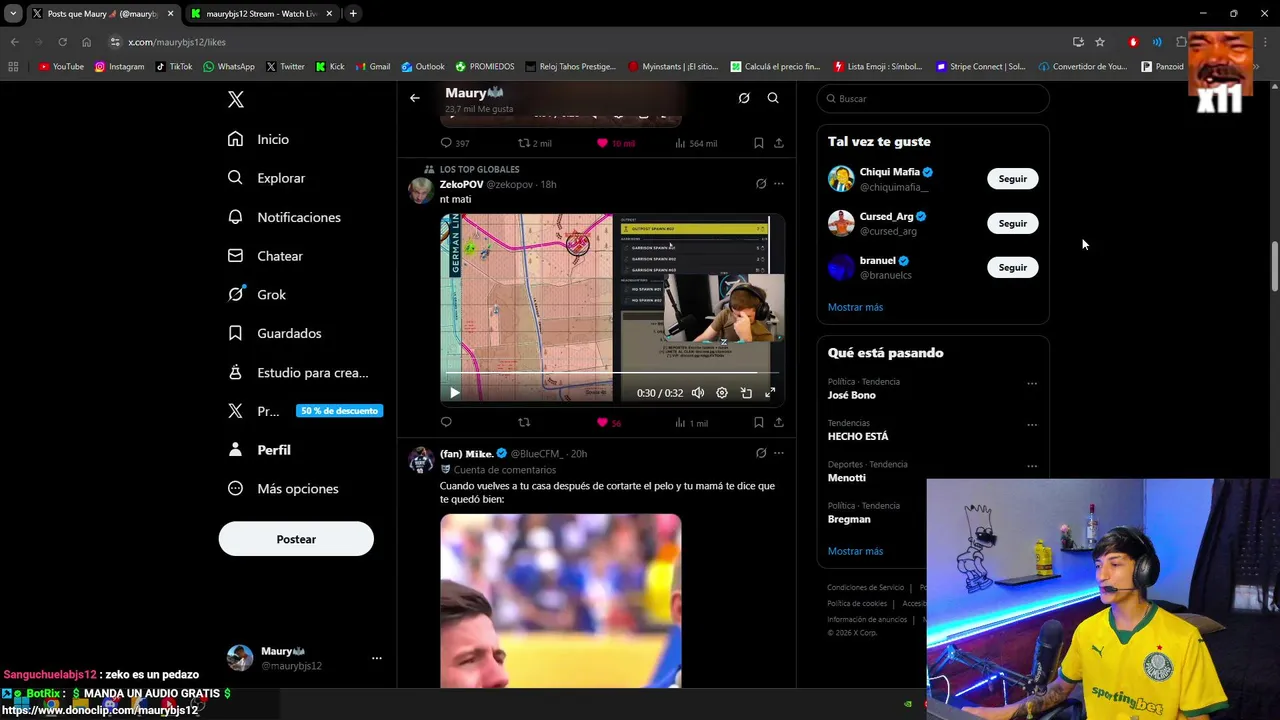Bookmark this page with the star icon
Image resolution: width=1280 pixels, height=720 pixels.
pos(1100,42)
